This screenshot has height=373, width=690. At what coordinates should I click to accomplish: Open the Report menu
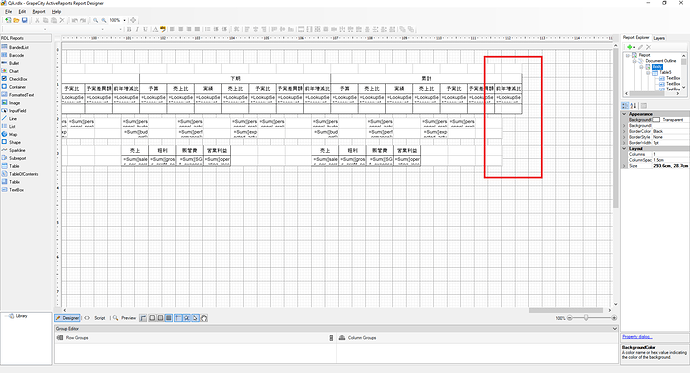39,11
